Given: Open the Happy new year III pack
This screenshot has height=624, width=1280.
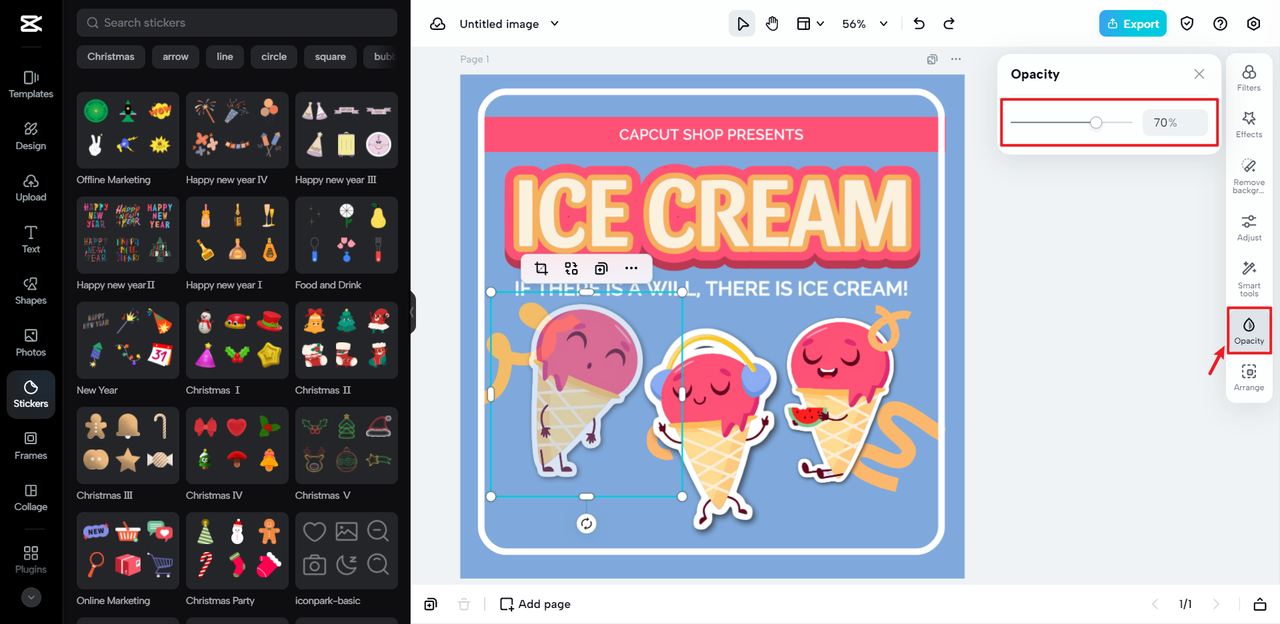Looking at the screenshot, I should 346,139.
